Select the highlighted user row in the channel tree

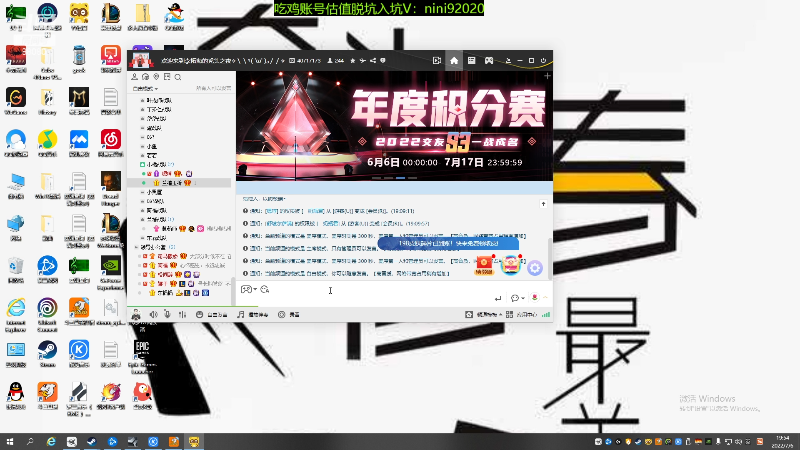tap(181, 183)
